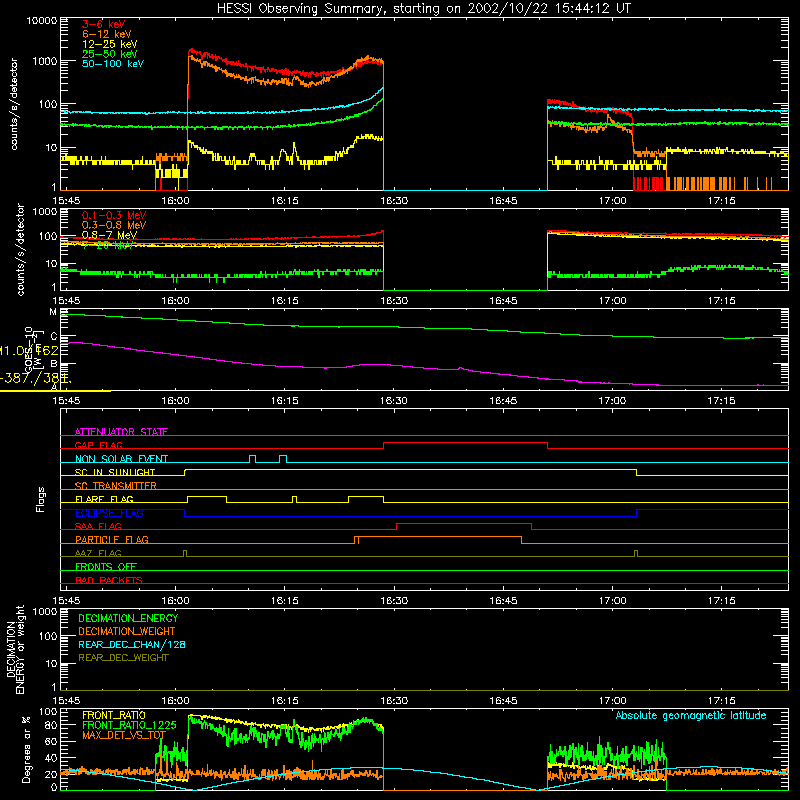Select the SC_TRANSMITTER flag label
Viewport: 800px width, 800px height.
(116, 486)
